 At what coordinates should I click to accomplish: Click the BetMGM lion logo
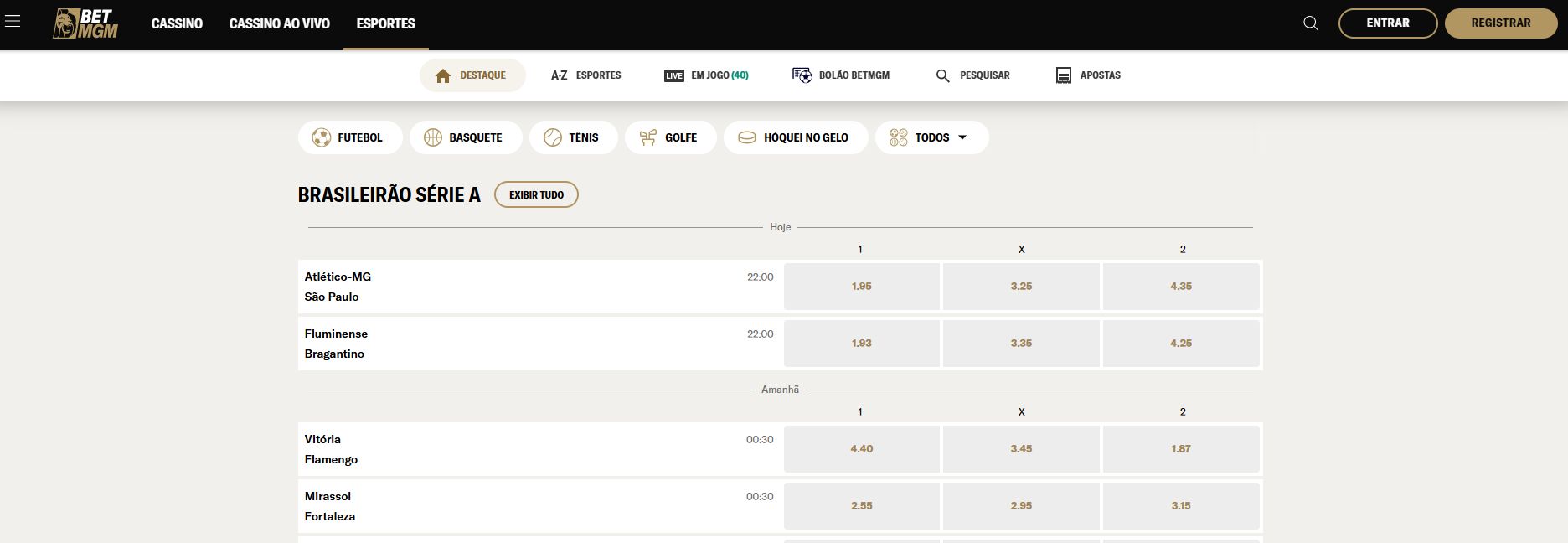click(x=85, y=23)
